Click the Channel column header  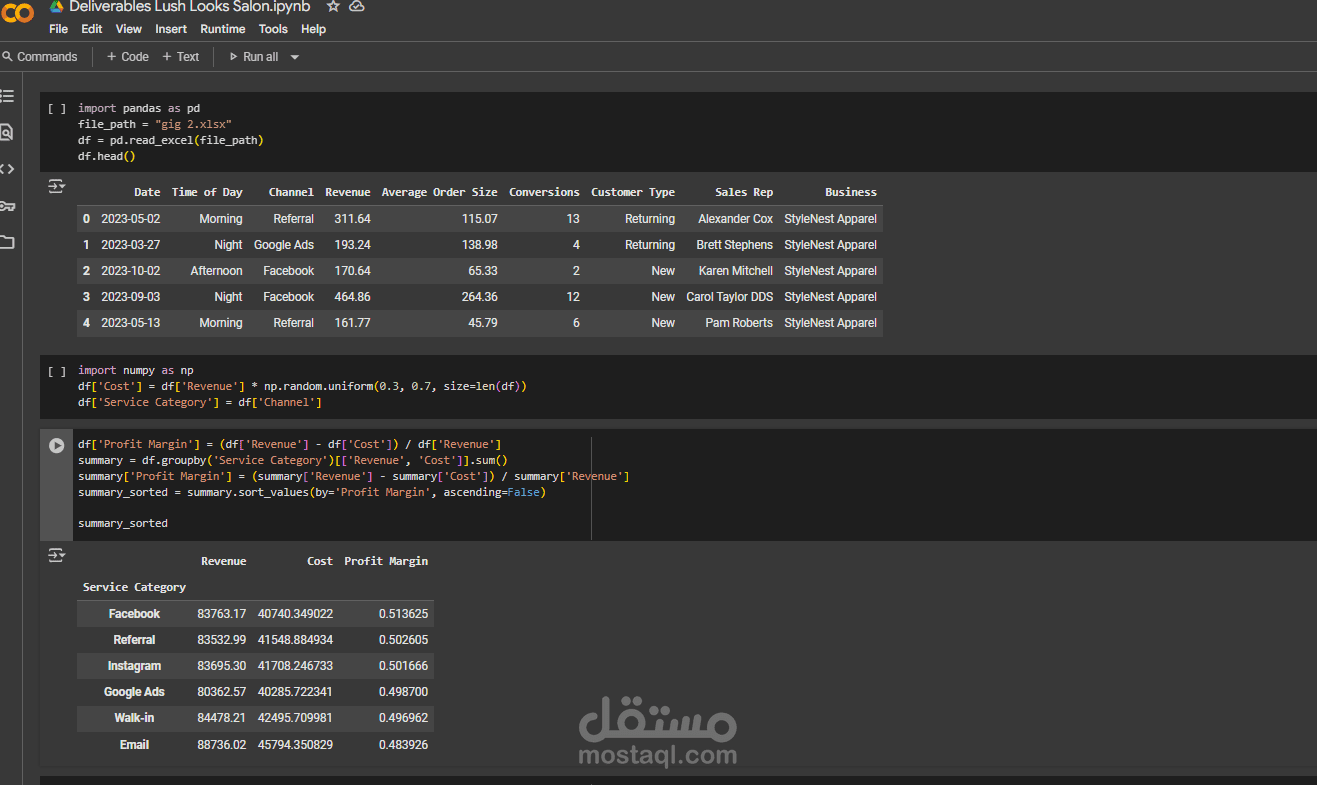pos(291,192)
